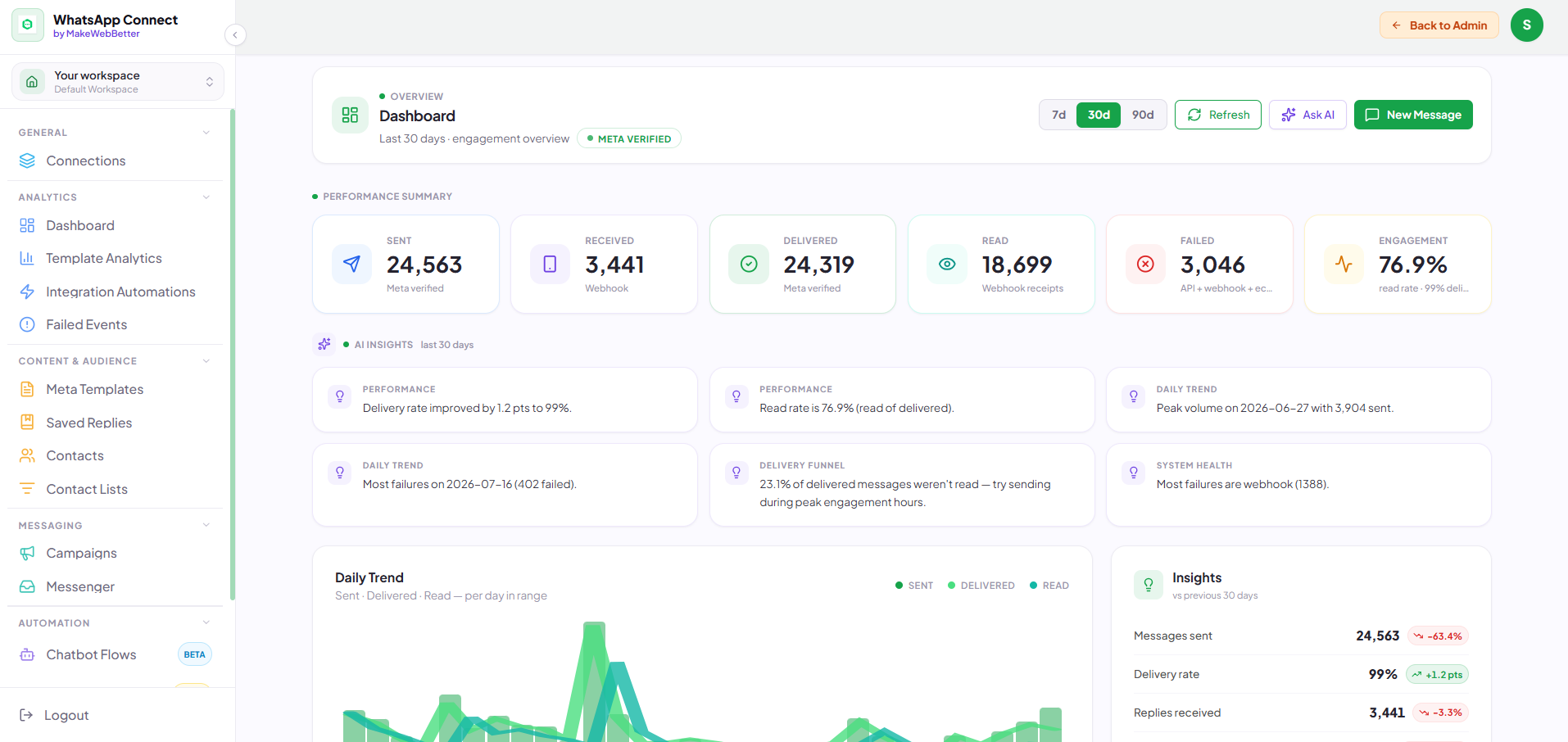This screenshot has height=742, width=1568.
Task: Open the Ask AI assistant
Action: click(x=1307, y=115)
